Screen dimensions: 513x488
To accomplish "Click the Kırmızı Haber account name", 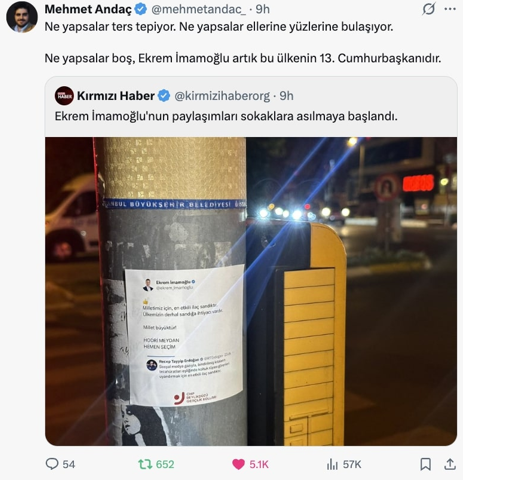I will click(x=116, y=96).
